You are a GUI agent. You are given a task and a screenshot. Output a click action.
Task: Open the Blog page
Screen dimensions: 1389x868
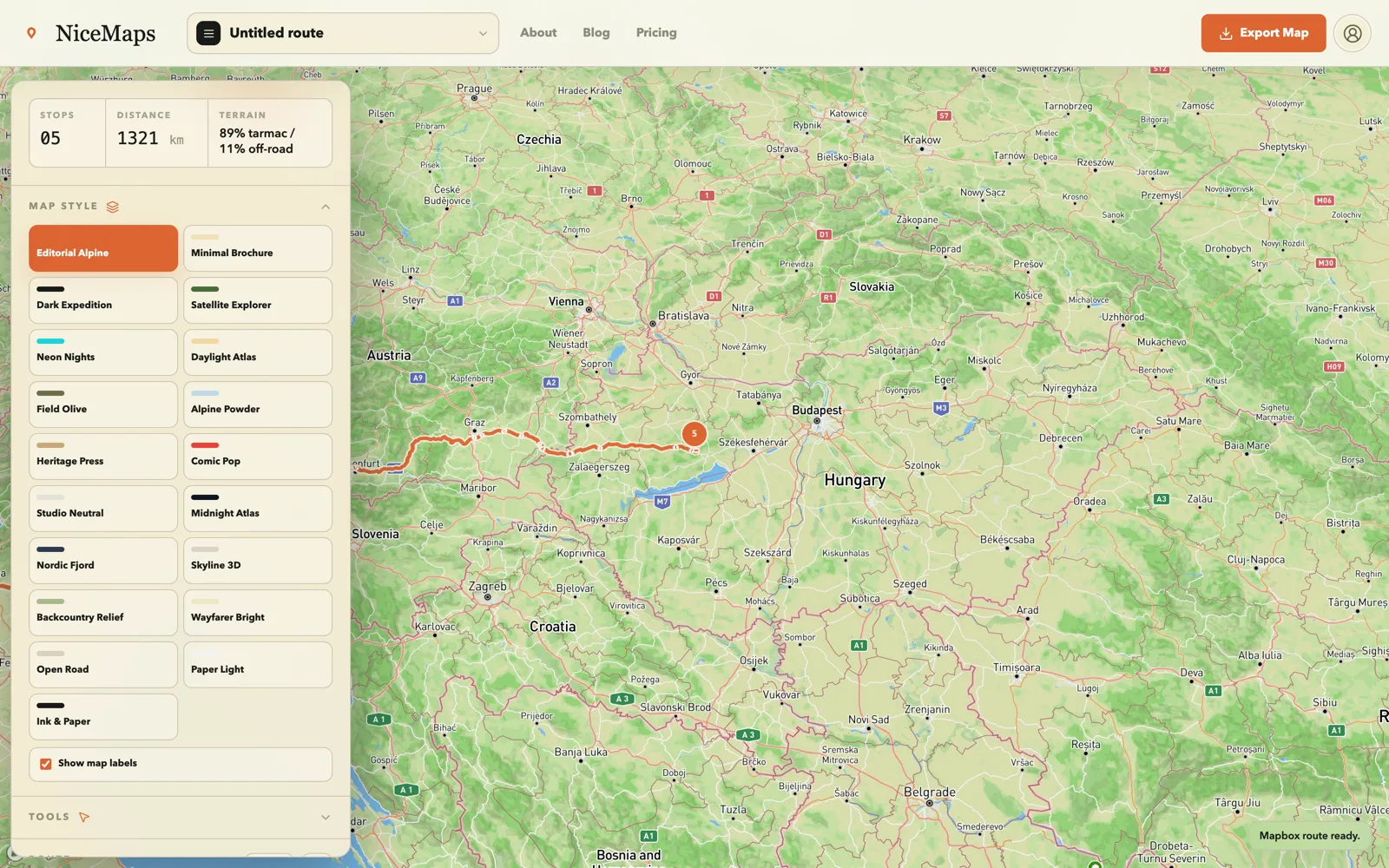coord(596,33)
